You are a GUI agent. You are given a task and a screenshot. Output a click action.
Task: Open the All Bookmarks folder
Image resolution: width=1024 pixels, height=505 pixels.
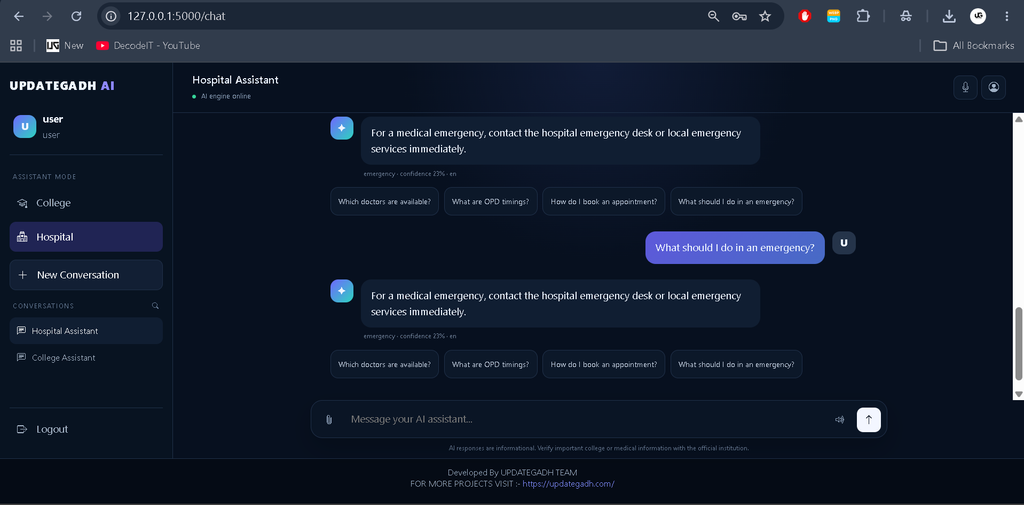point(974,46)
